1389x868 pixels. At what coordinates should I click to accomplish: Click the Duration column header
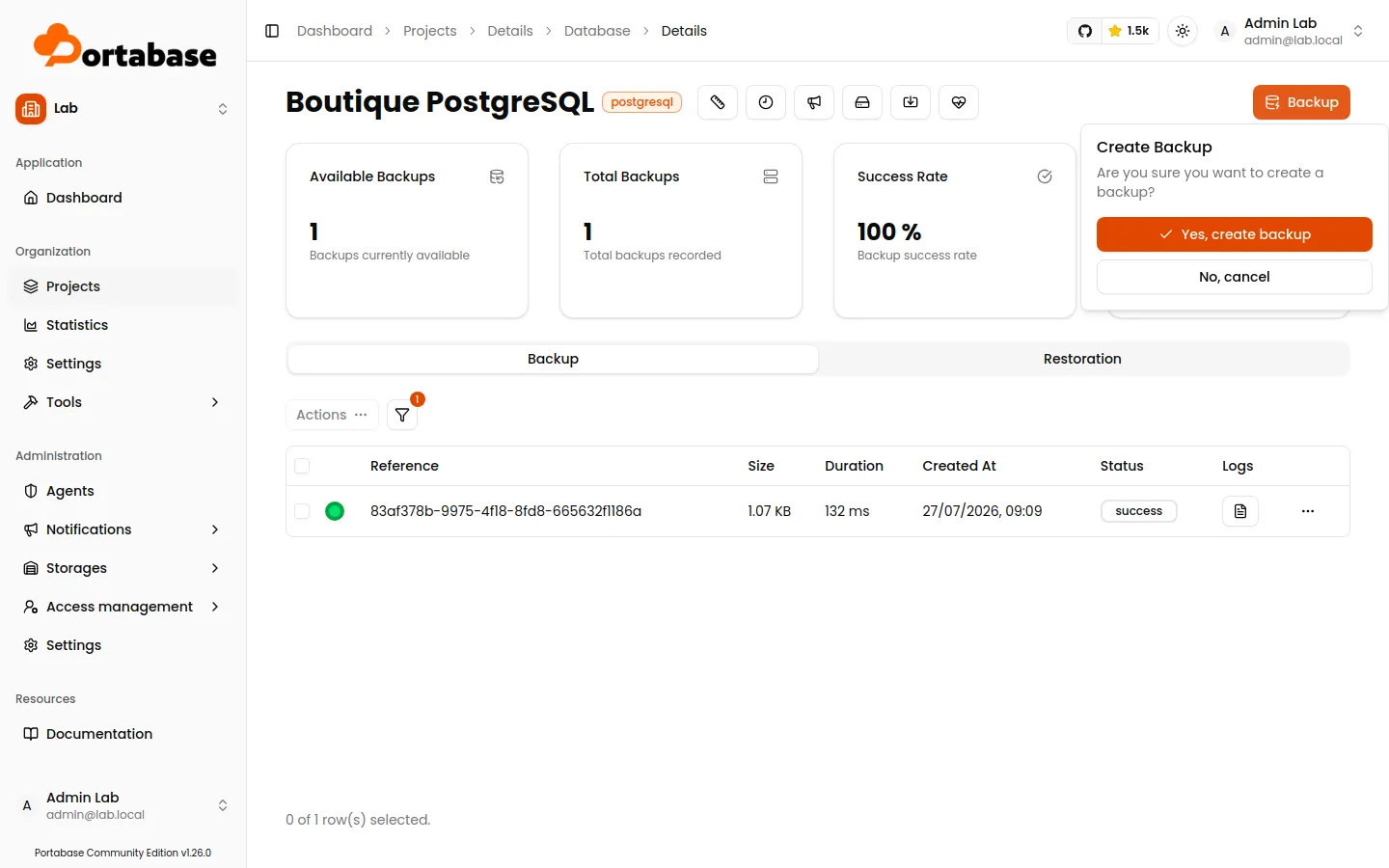pos(854,466)
